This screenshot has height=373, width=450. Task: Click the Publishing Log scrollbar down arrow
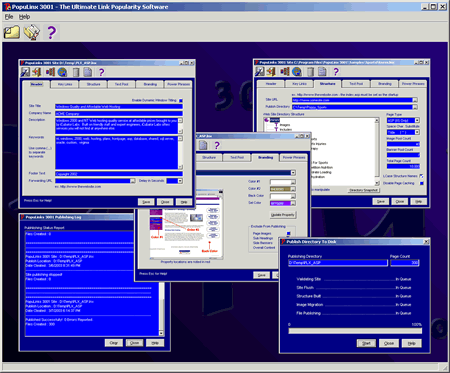coord(161,333)
